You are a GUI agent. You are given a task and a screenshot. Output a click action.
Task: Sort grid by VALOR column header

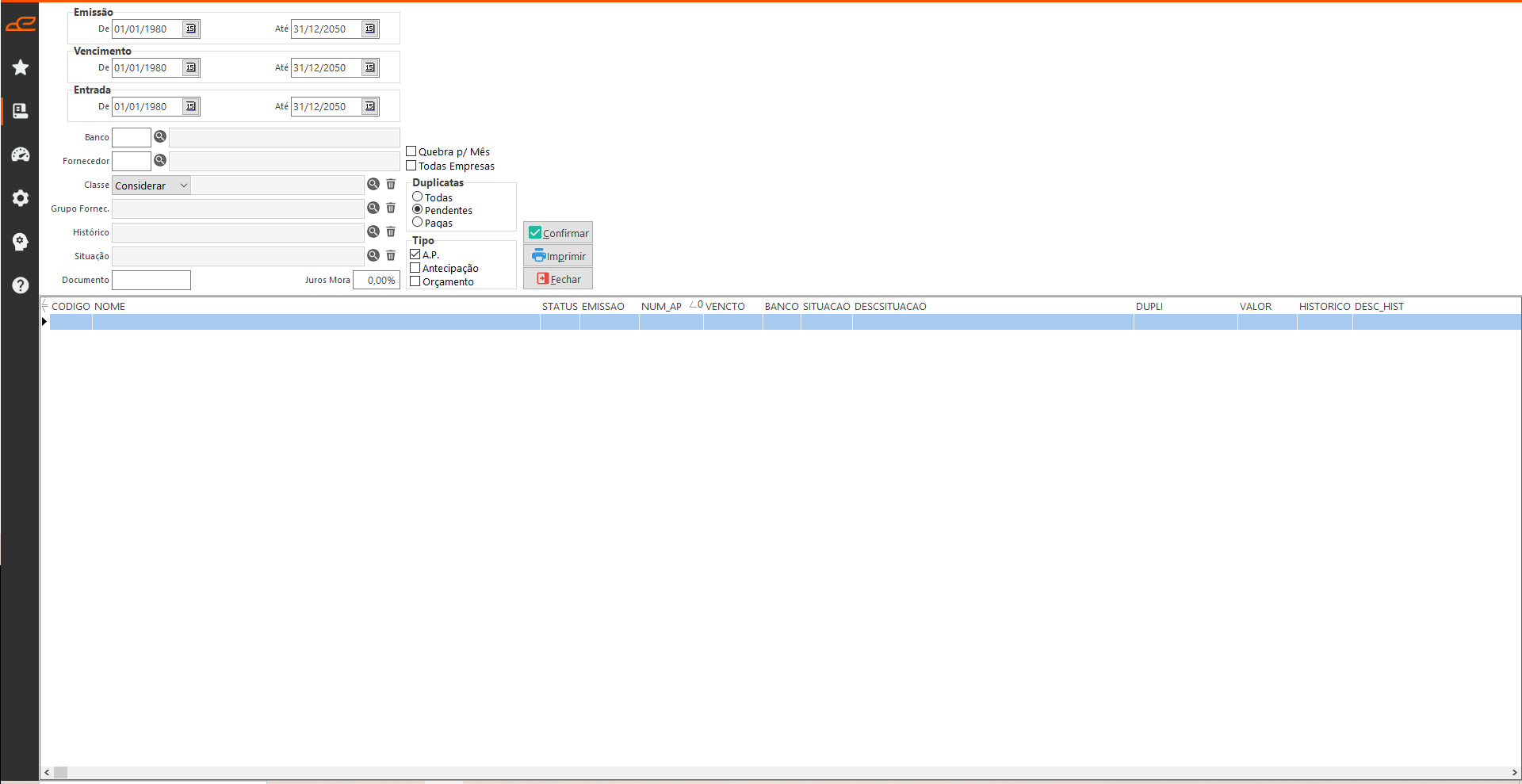[1255, 307]
